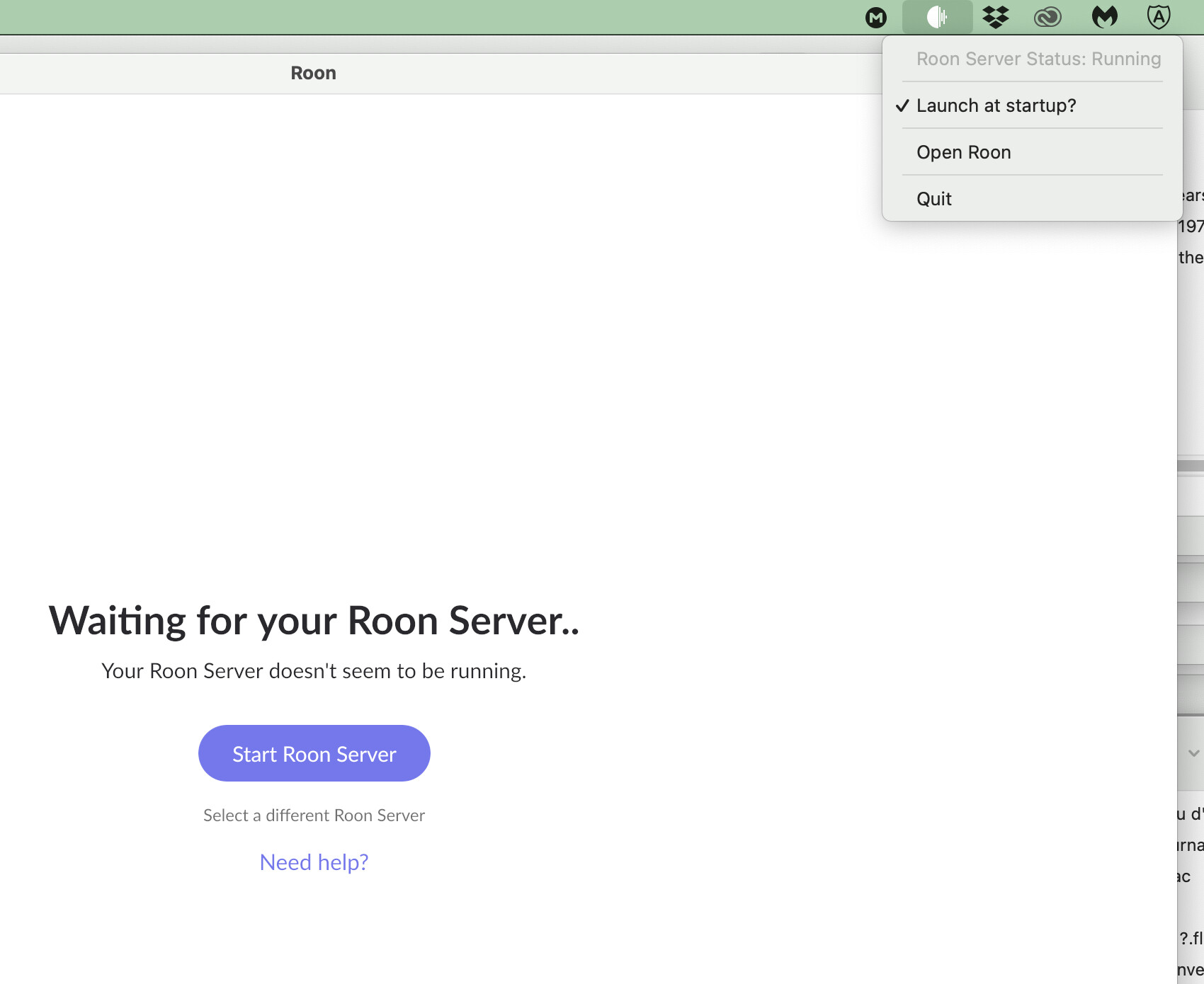1204x984 pixels.
Task: Open the "Need help?" link
Action: click(x=314, y=862)
